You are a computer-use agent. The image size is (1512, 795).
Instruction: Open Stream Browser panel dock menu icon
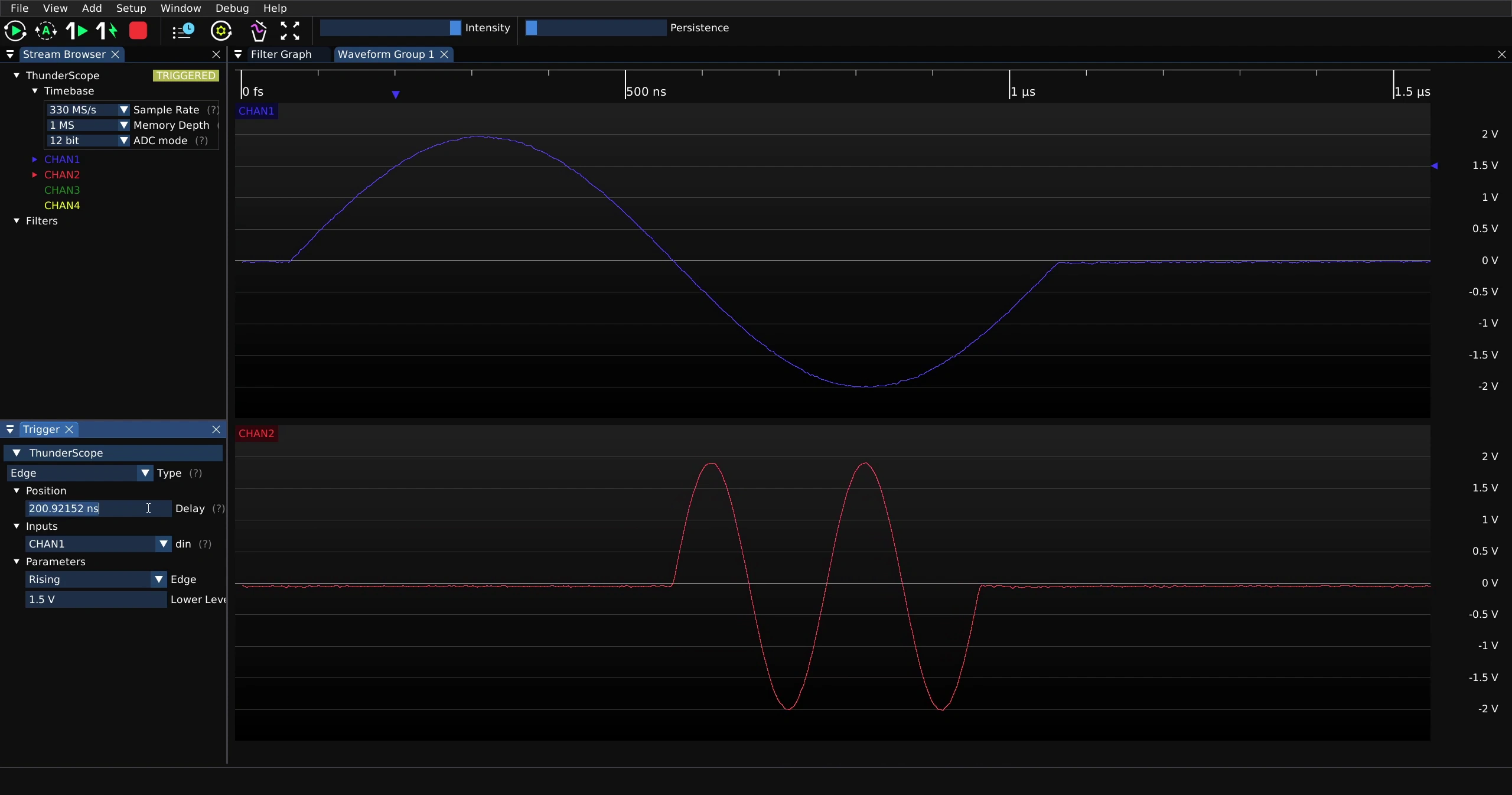pos(10,54)
